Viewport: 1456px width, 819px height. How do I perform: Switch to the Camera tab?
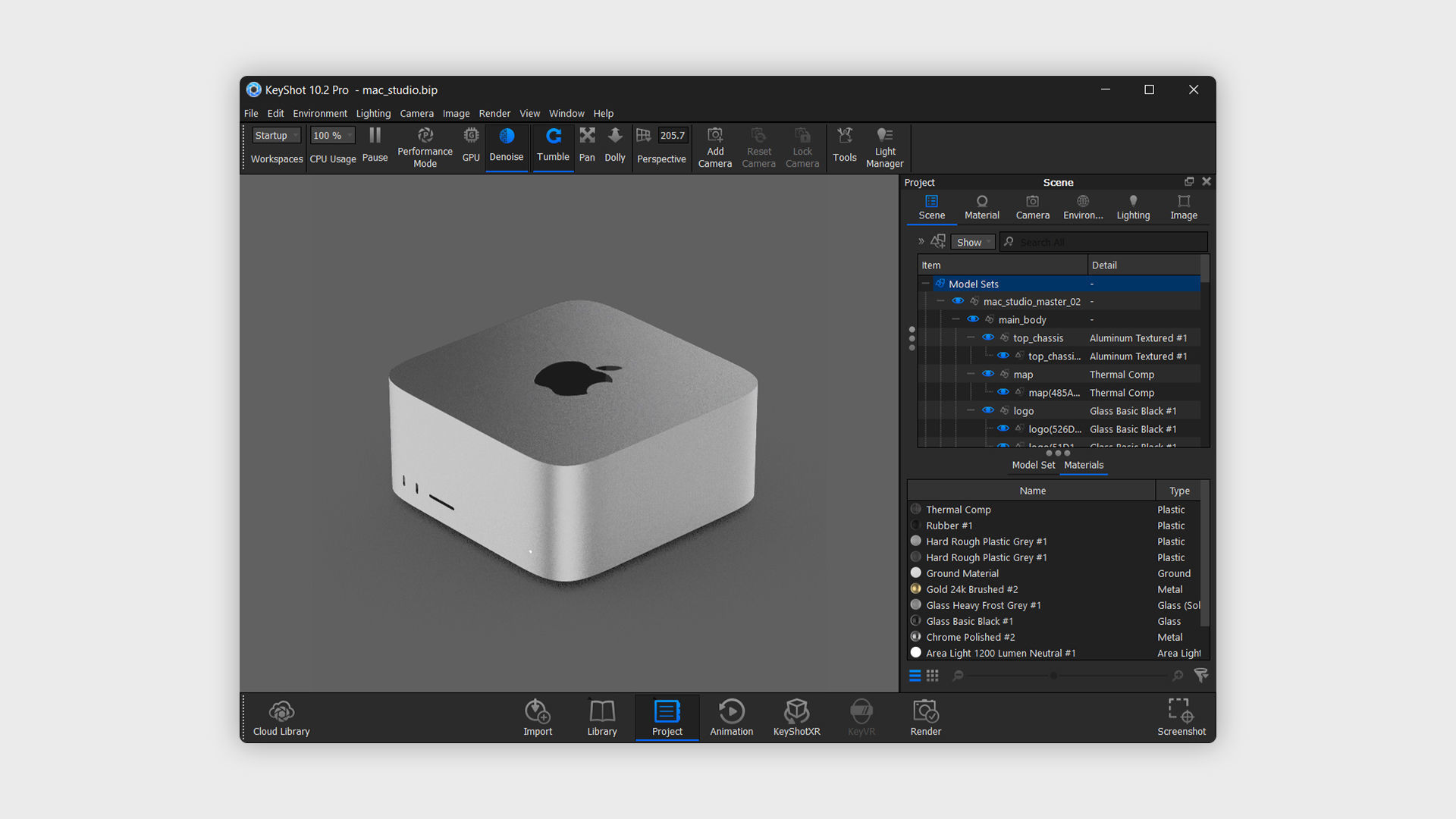coord(1033,208)
